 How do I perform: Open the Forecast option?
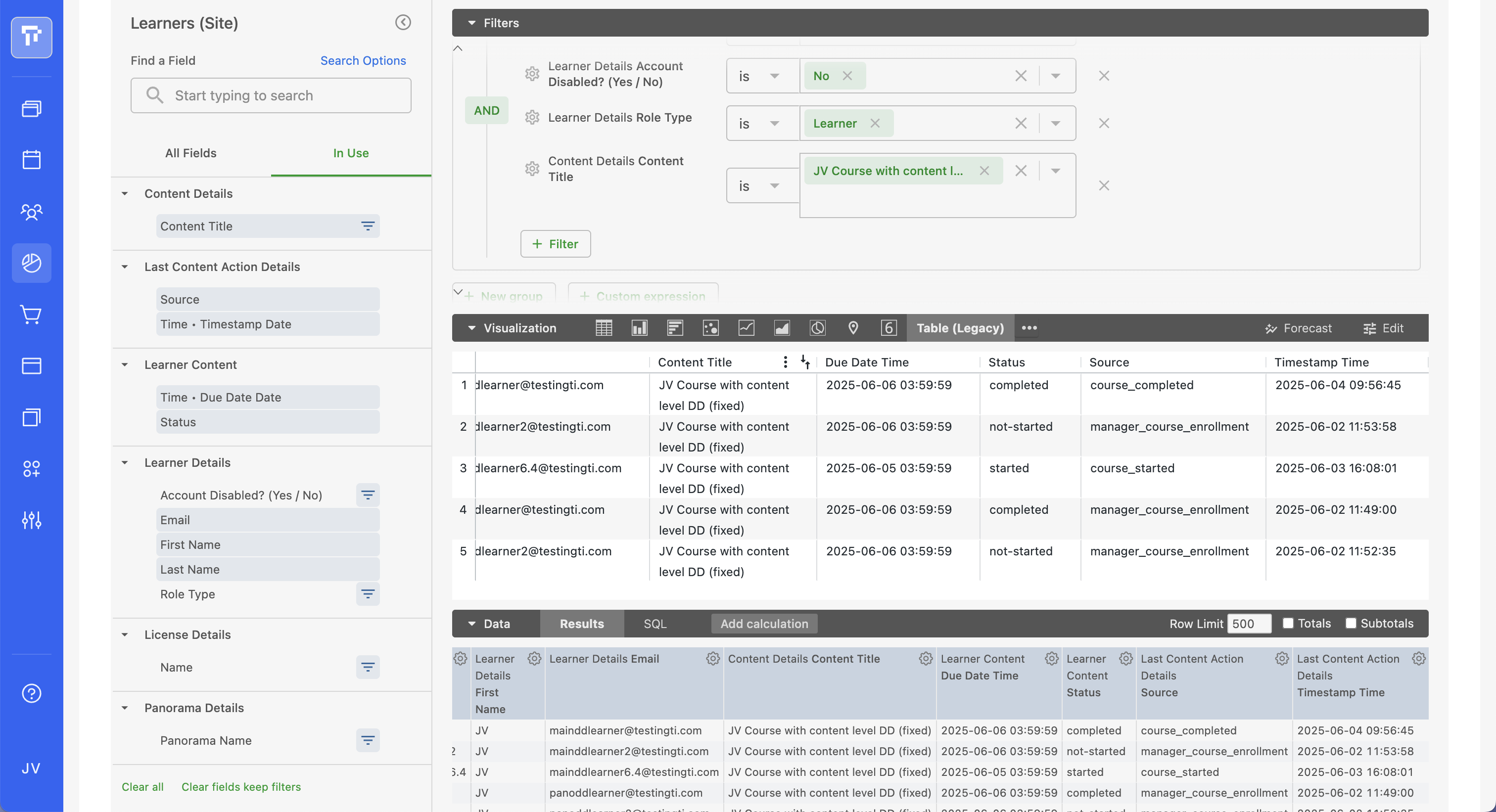1299,328
